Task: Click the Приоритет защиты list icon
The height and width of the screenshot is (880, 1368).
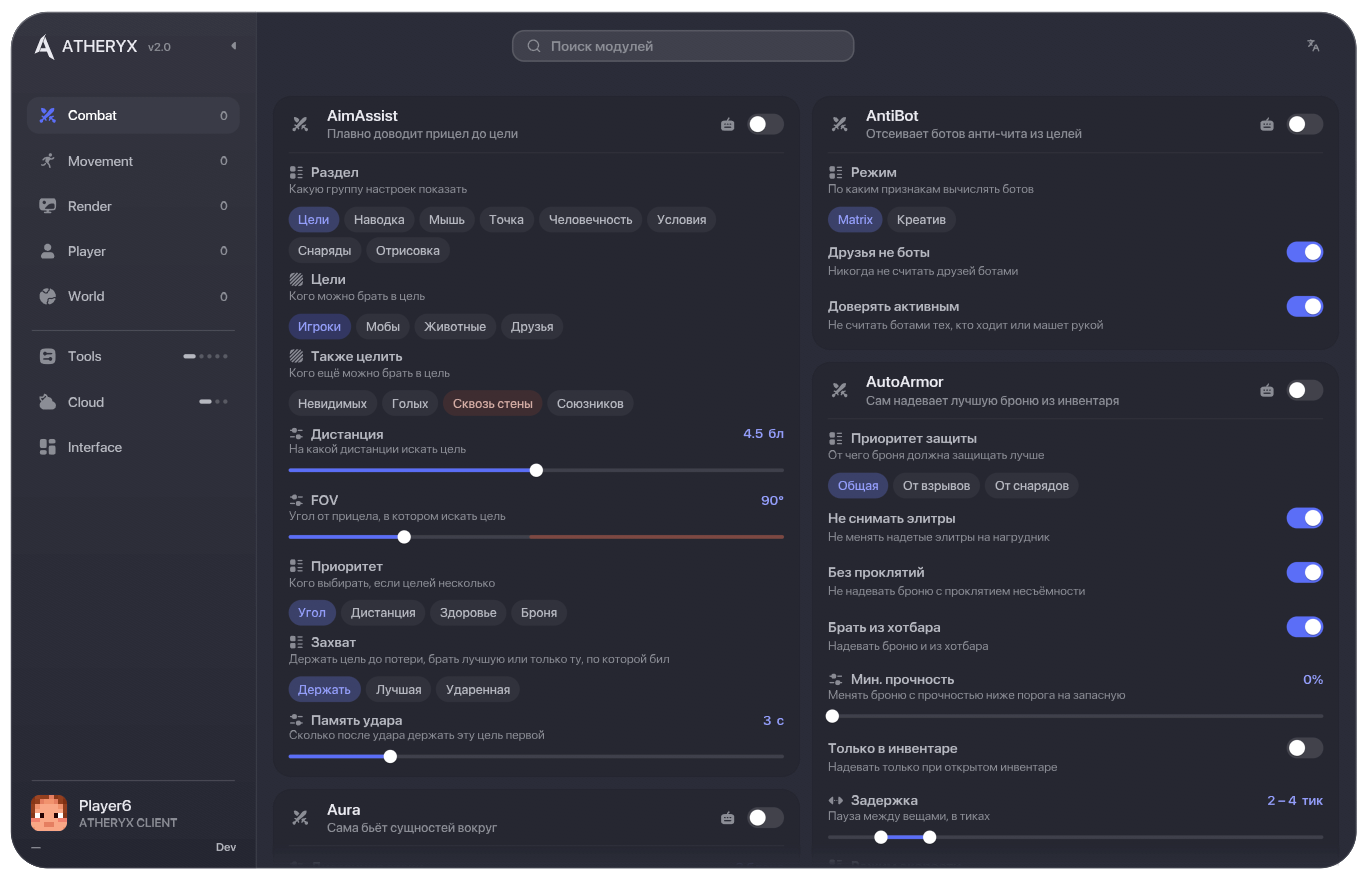Action: (836, 438)
